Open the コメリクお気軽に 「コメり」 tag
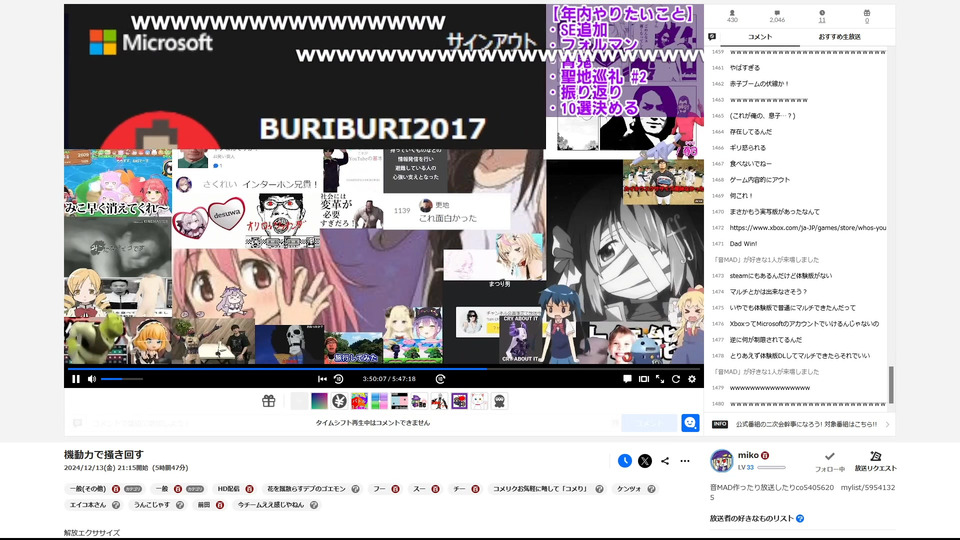960x540 pixels. [540, 489]
